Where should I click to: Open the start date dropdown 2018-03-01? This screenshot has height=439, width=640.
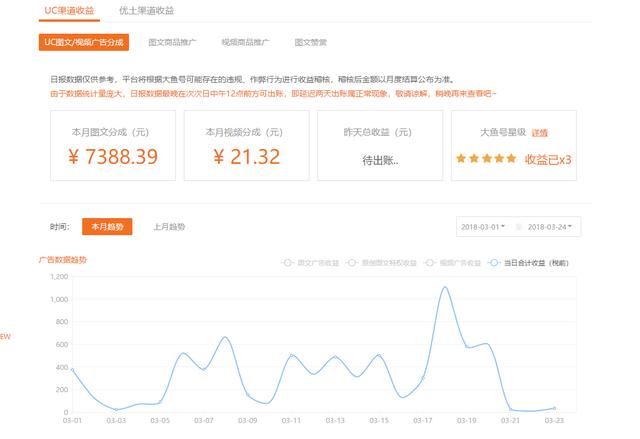point(483,227)
